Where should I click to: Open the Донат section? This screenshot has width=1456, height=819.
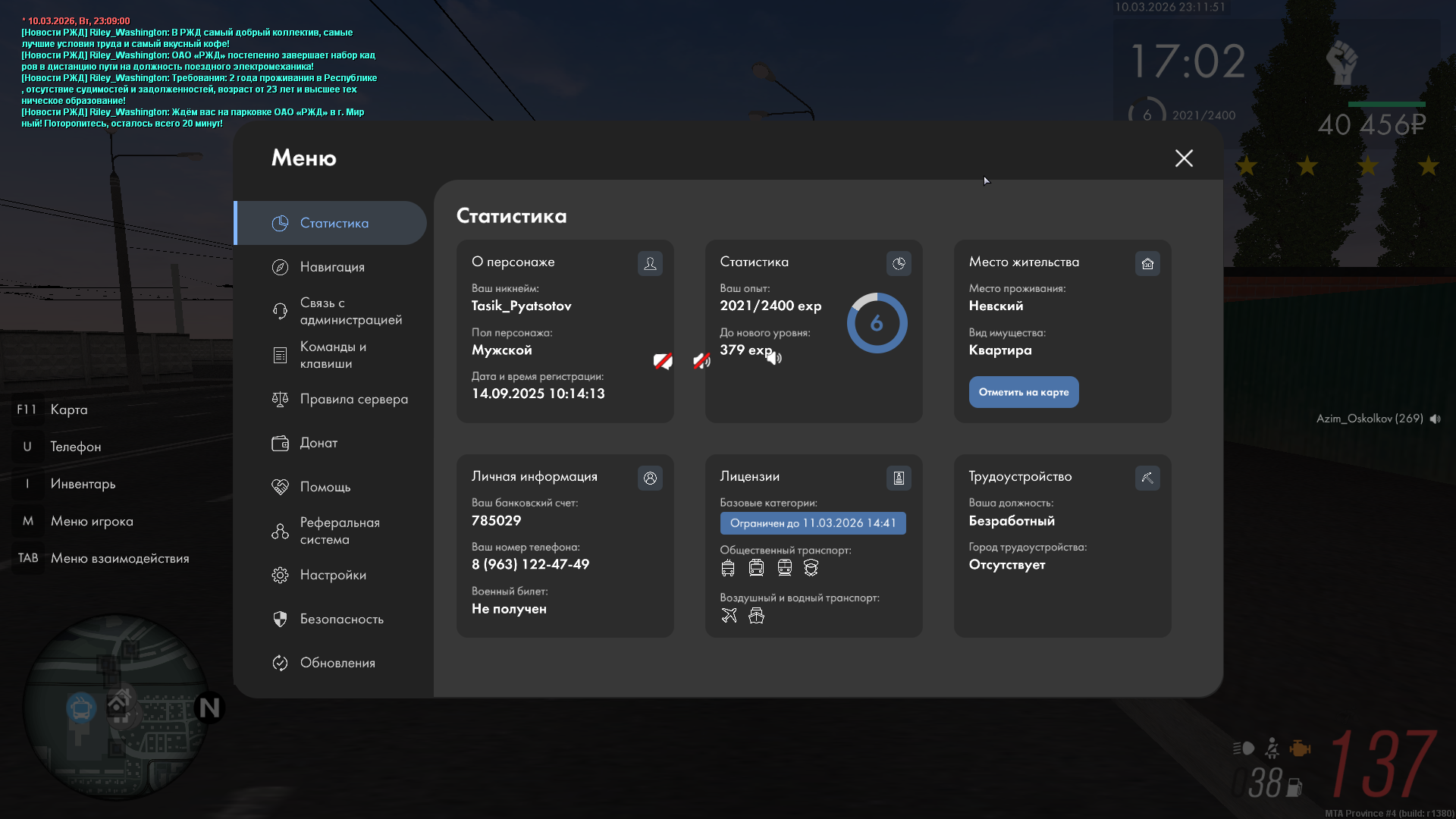(318, 443)
